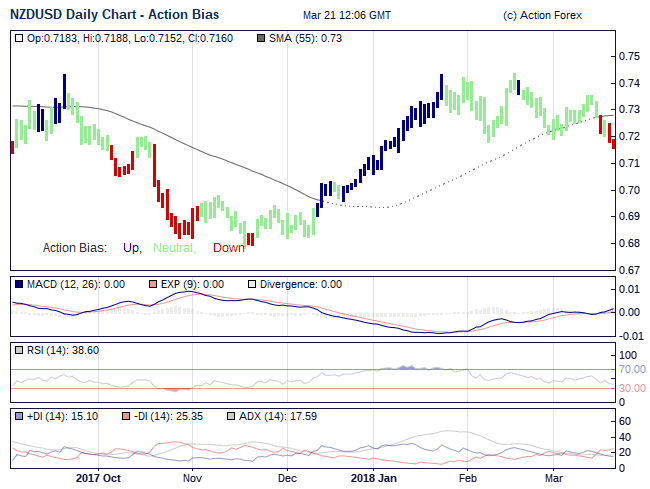Click the SMA (55) legend swatch
The width and height of the screenshot is (650, 489).
pos(261,39)
